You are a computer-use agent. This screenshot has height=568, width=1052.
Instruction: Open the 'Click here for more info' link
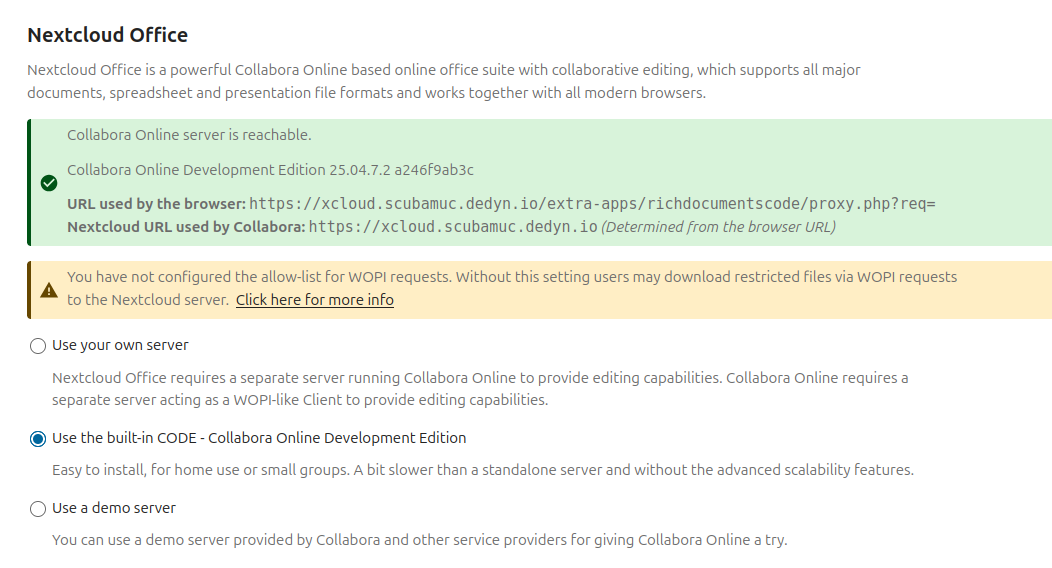[314, 300]
